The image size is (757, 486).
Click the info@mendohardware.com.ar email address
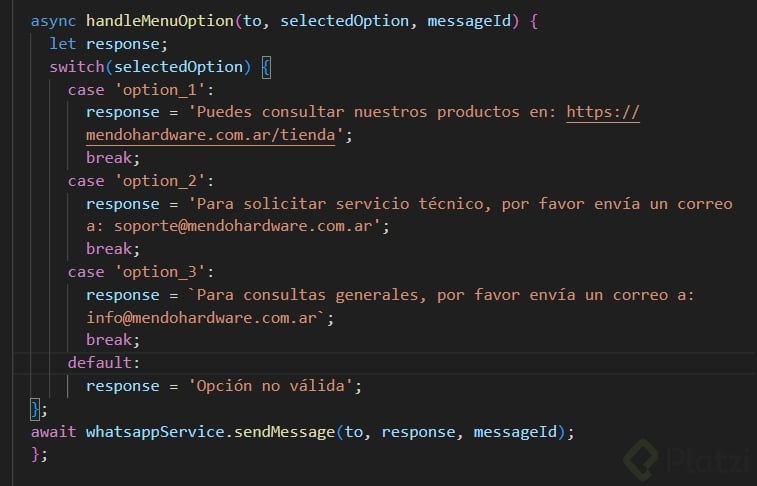click(x=205, y=317)
